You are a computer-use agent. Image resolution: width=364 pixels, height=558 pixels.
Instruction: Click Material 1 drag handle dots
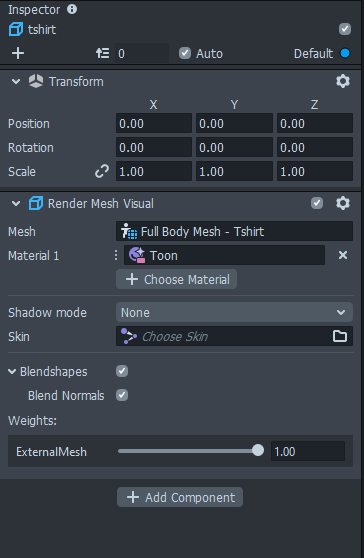pyautogui.click(x=116, y=255)
